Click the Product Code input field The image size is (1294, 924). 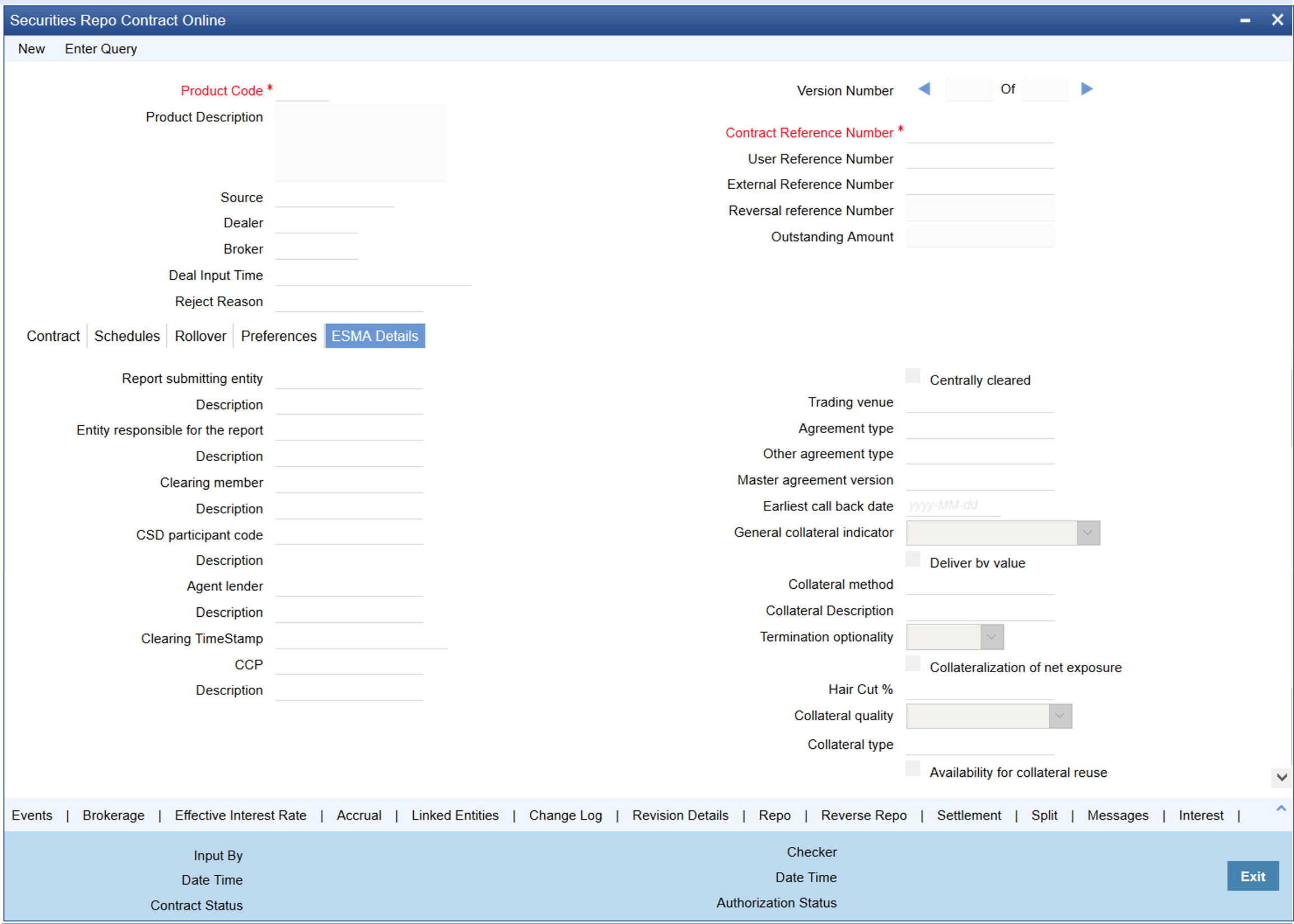click(x=302, y=91)
